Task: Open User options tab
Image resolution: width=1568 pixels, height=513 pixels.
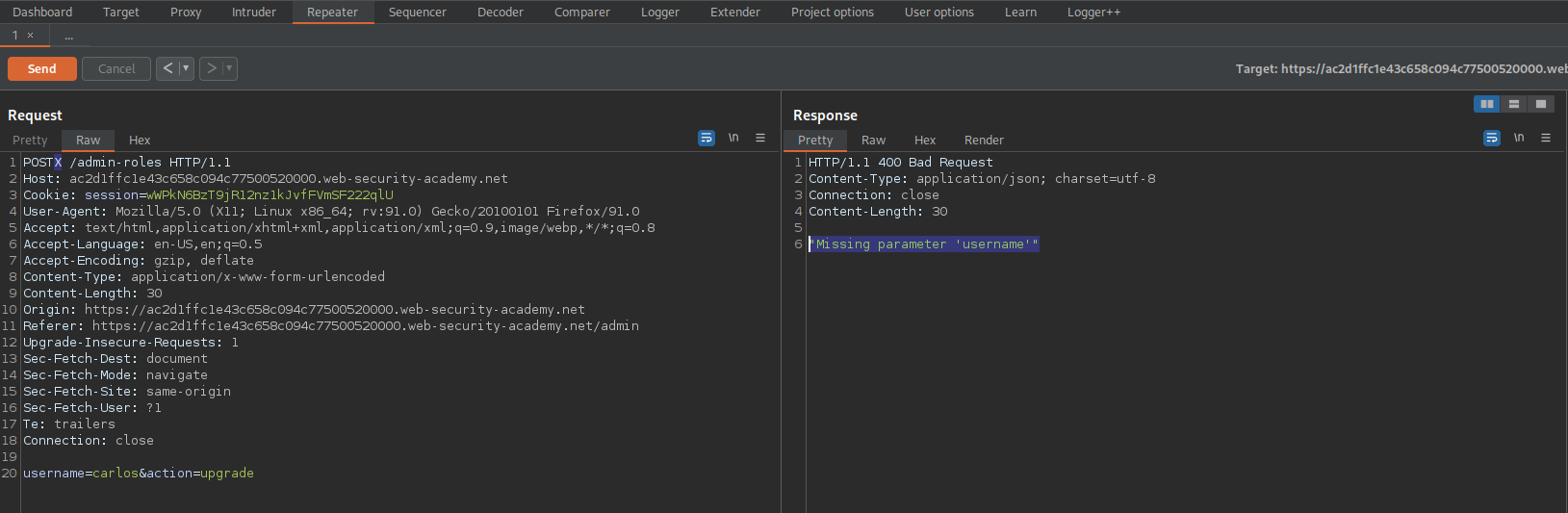Action: (939, 12)
